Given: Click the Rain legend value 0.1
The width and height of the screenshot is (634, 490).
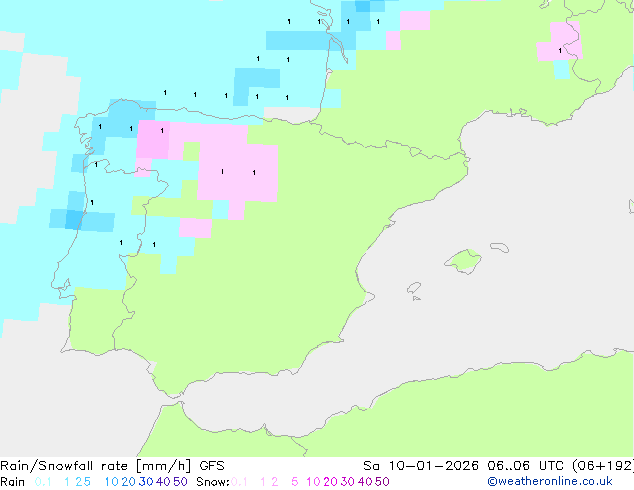Looking at the screenshot, I should (43, 482).
